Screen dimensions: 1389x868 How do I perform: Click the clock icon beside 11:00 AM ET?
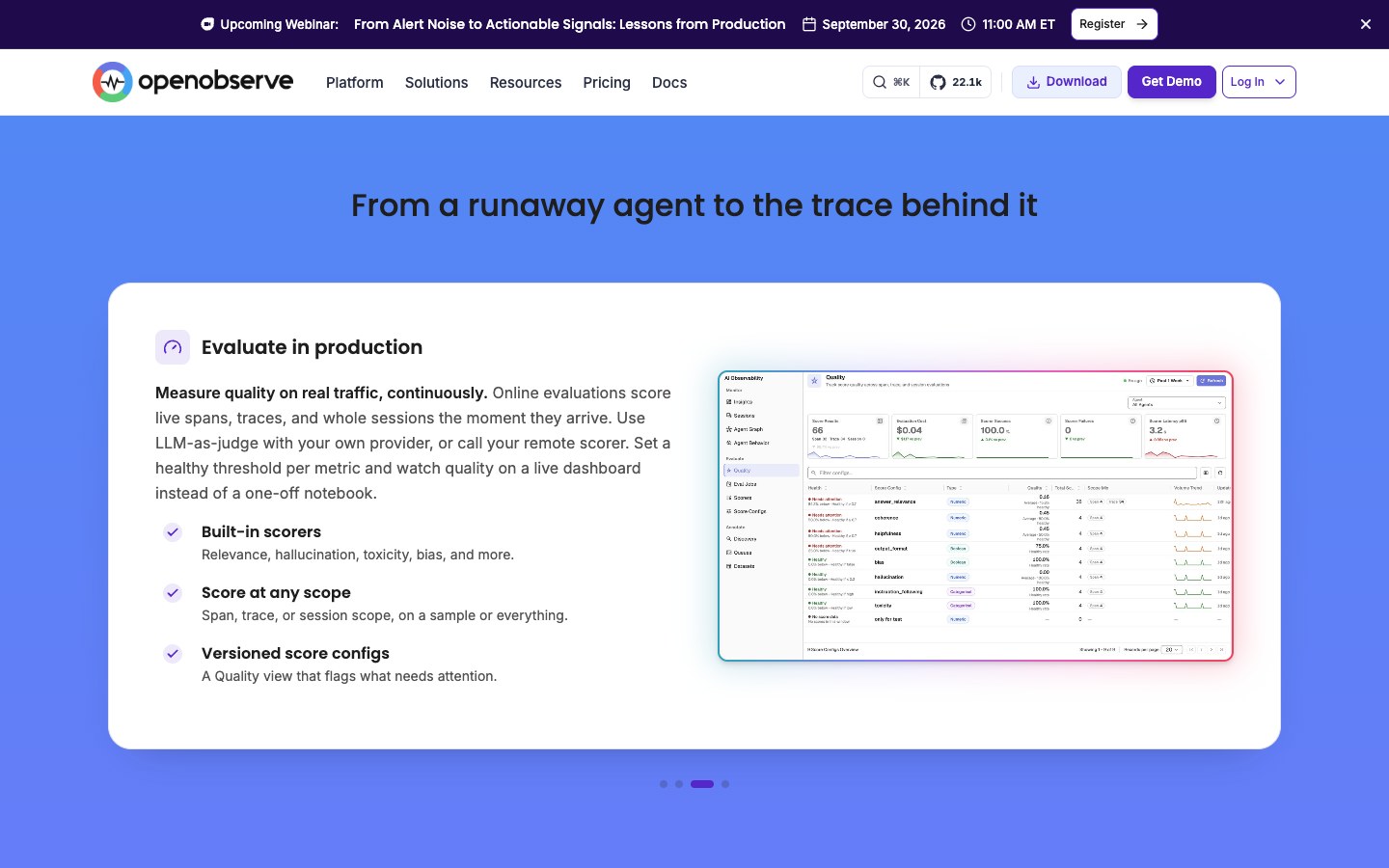968,24
